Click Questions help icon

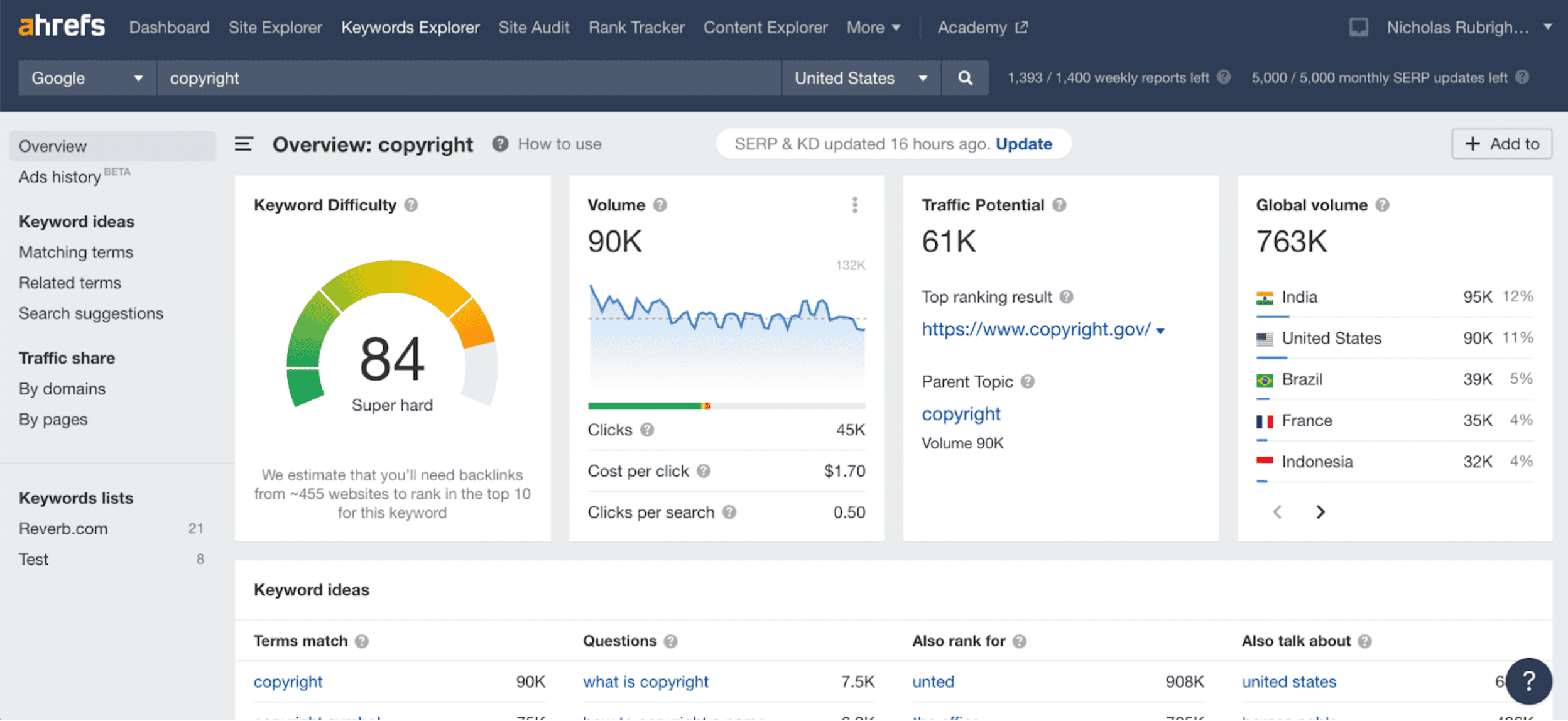point(670,641)
